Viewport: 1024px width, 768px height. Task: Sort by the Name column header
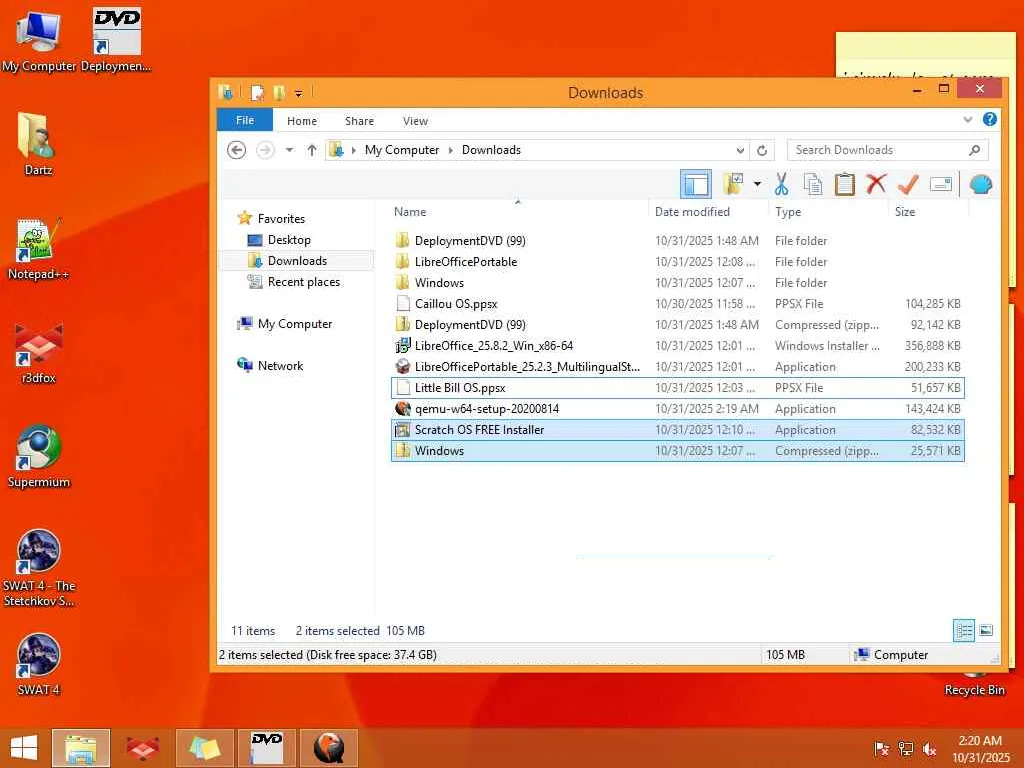click(x=409, y=212)
